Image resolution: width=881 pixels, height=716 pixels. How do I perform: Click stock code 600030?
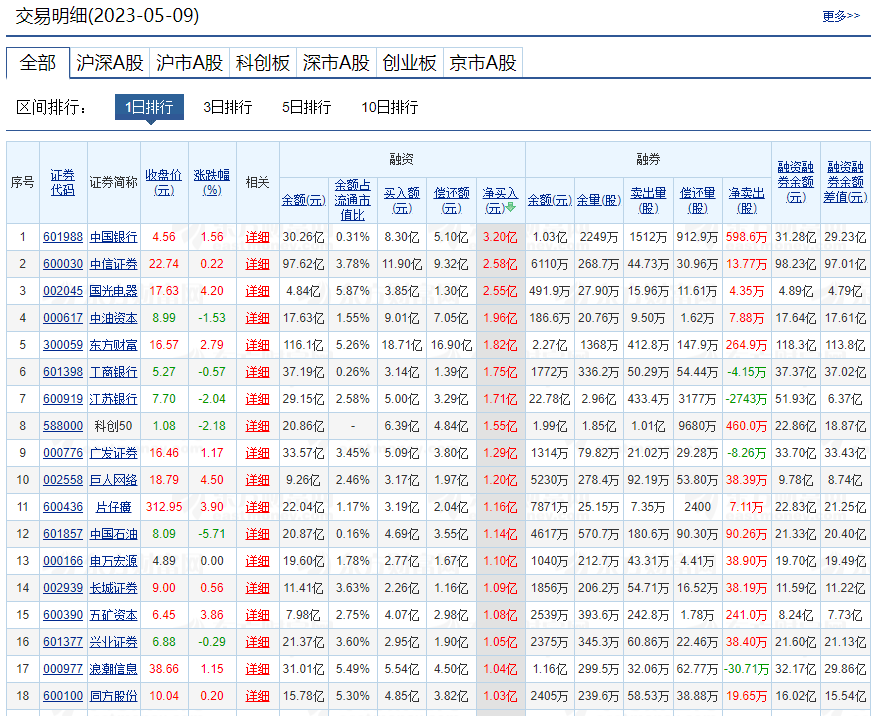[63, 264]
